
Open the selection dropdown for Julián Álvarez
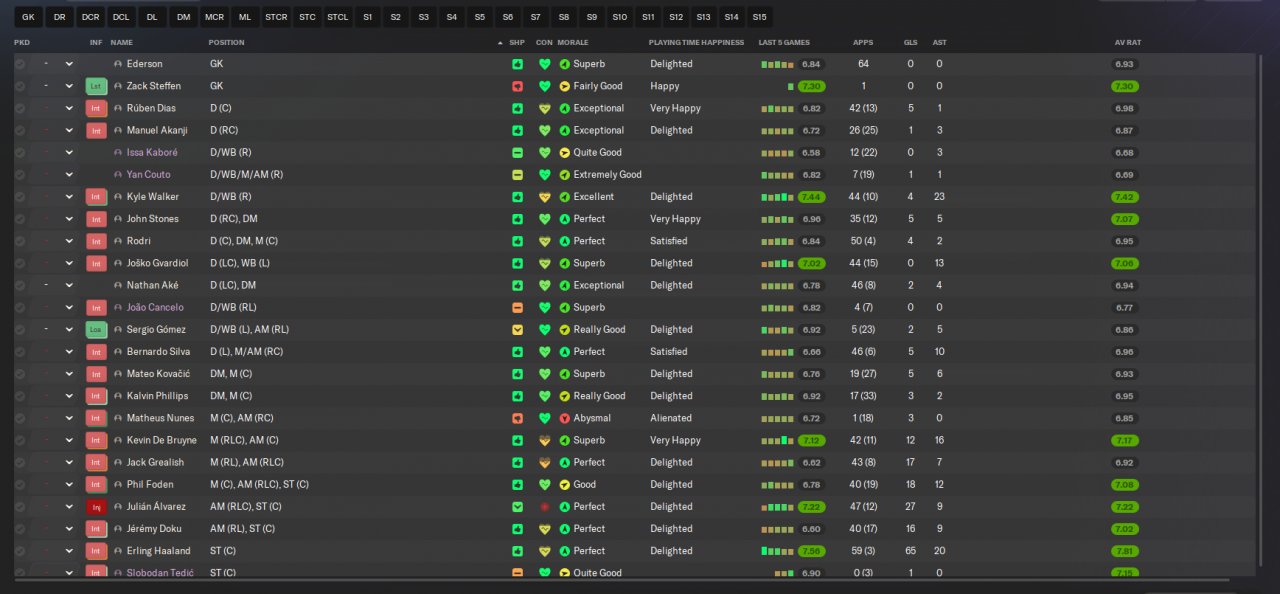pos(69,506)
